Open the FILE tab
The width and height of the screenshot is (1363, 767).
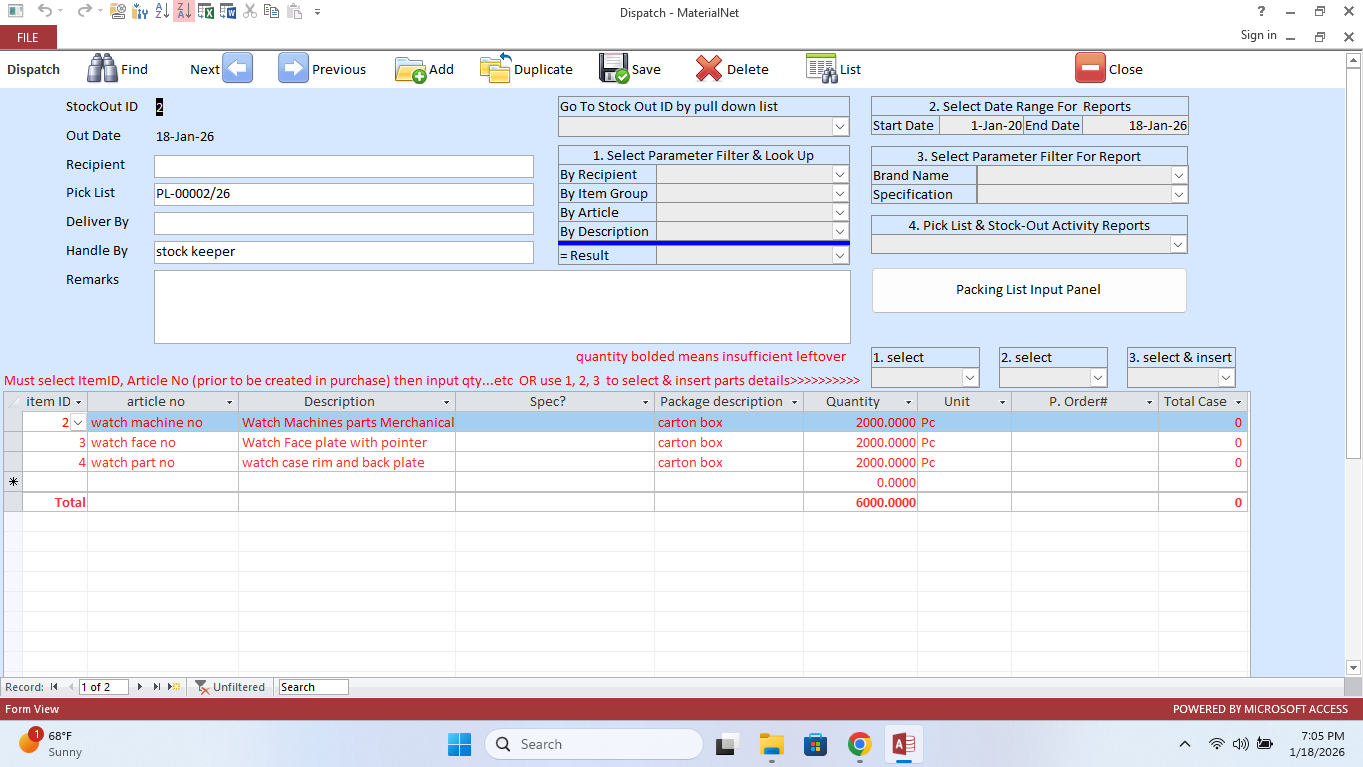point(28,37)
